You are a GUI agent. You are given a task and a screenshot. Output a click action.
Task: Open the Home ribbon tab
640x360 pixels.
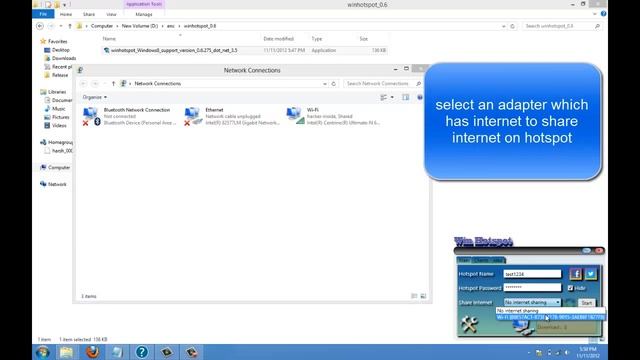(x=66, y=14)
